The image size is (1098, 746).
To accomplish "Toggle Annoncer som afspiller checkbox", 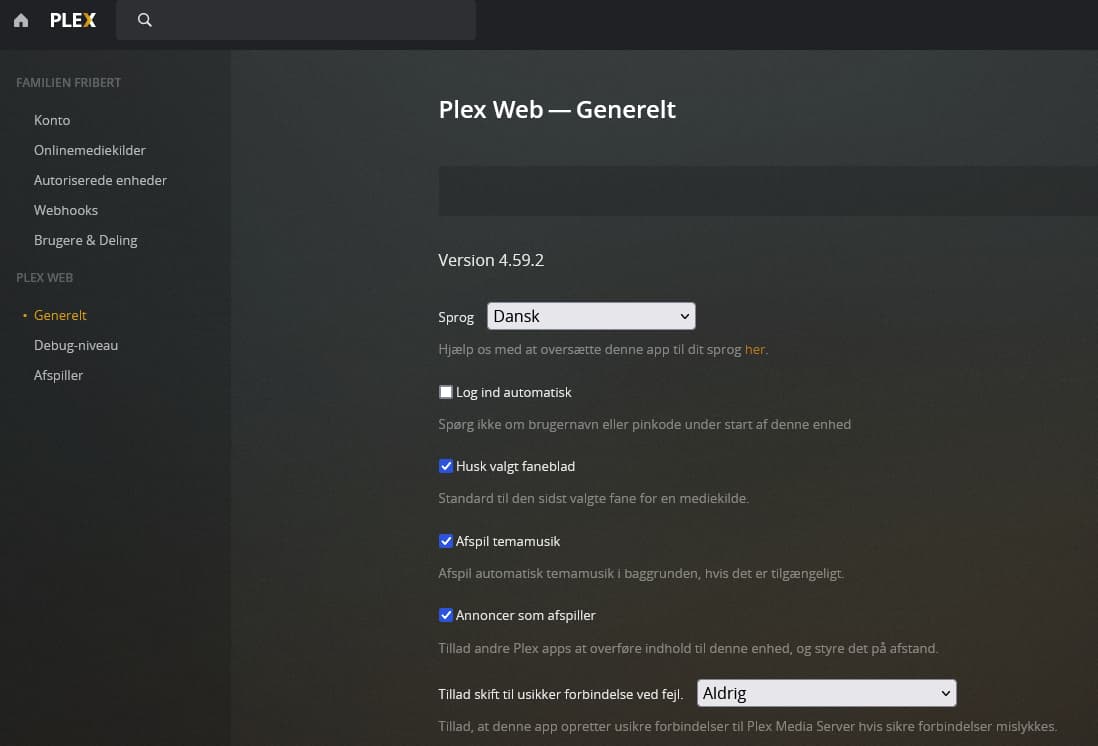I will click(x=446, y=615).
